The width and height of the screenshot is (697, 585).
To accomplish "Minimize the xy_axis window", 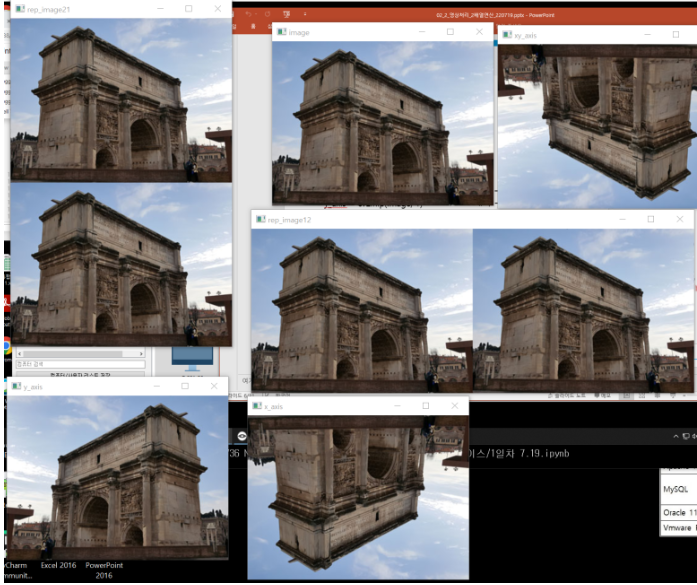I will (x=647, y=35).
